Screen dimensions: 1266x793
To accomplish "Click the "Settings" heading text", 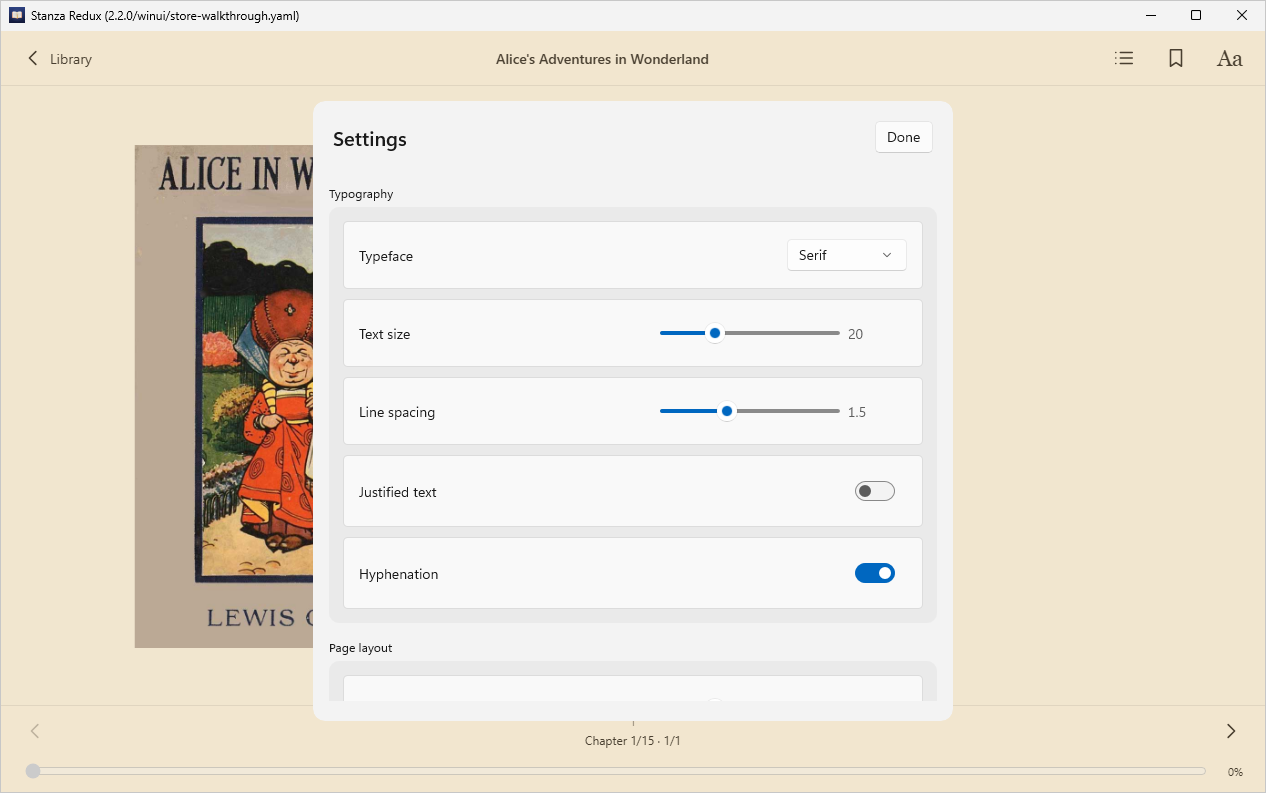I will 370,139.
